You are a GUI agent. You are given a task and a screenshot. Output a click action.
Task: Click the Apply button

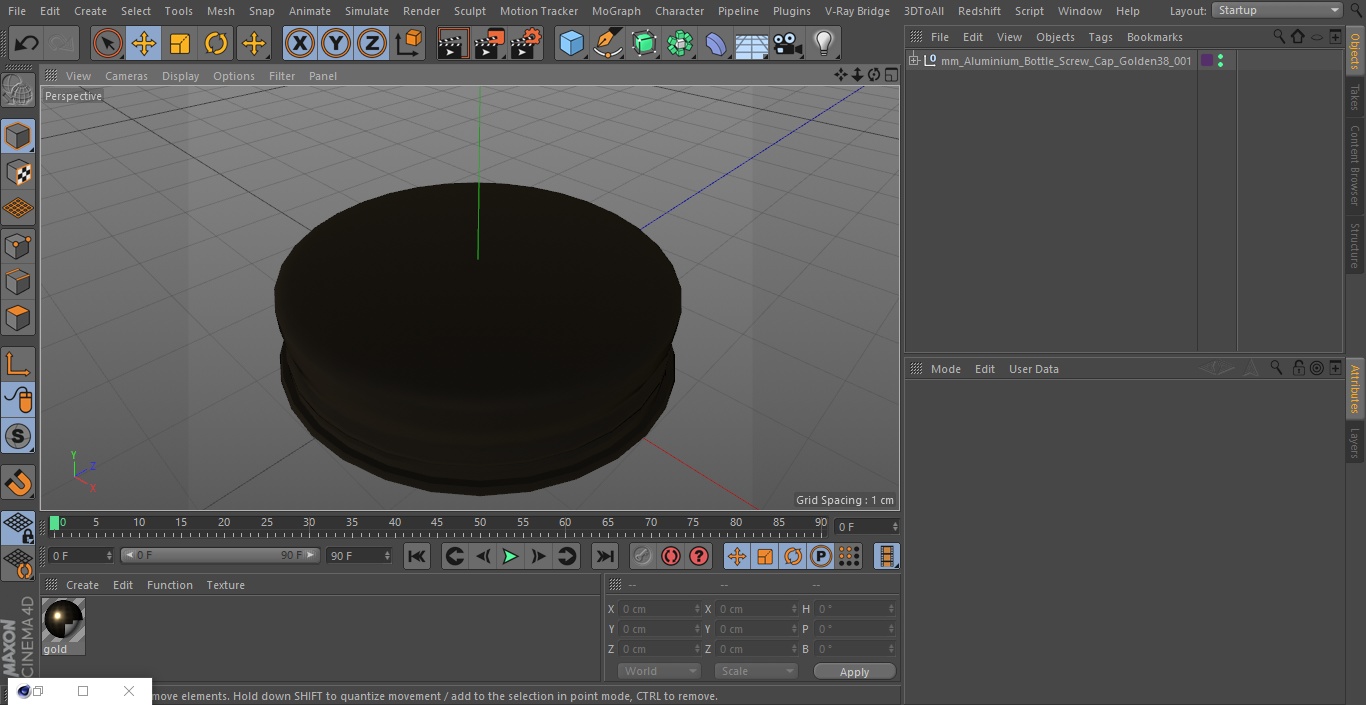(x=854, y=672)
